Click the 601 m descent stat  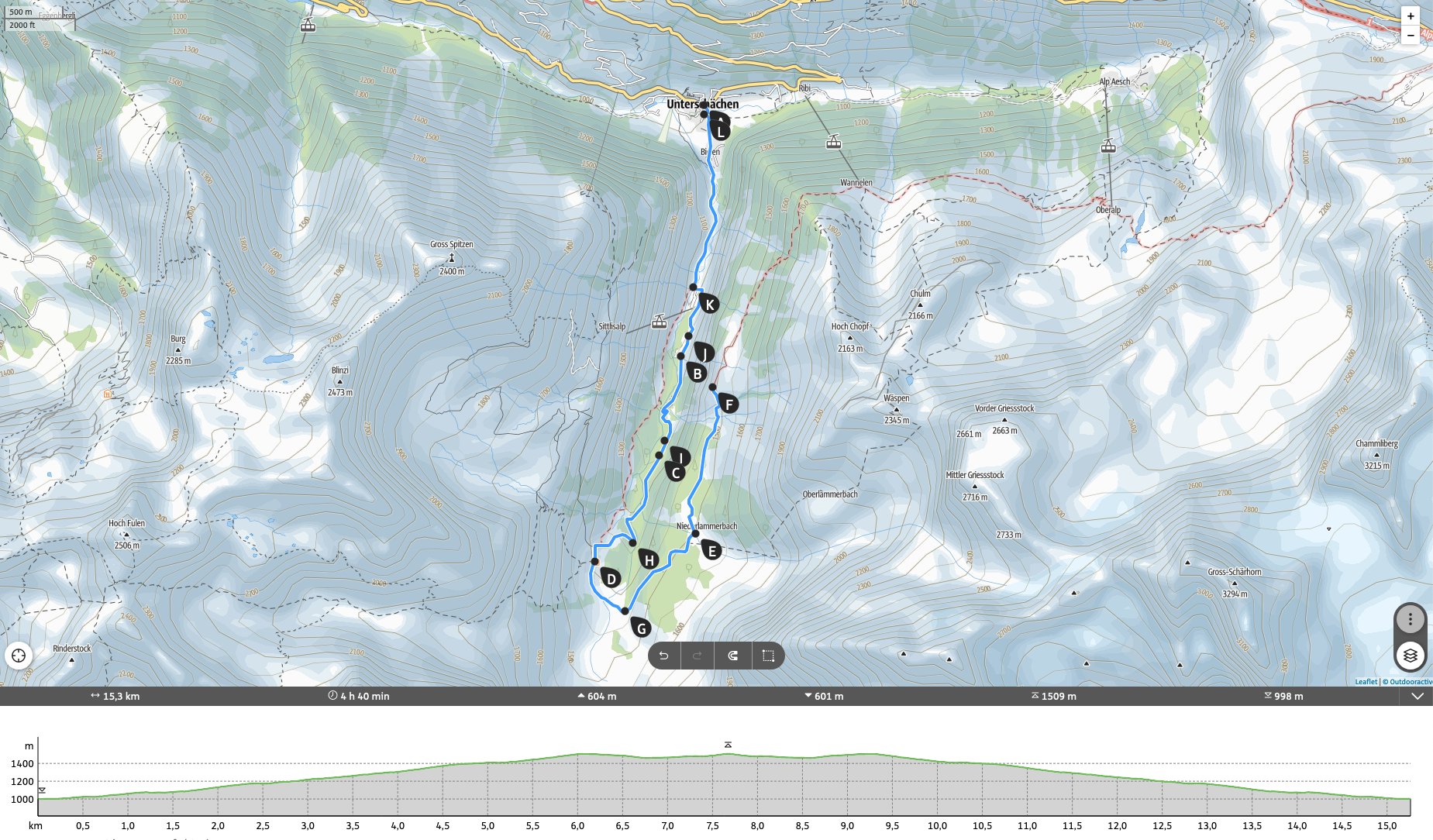(824, 696)
